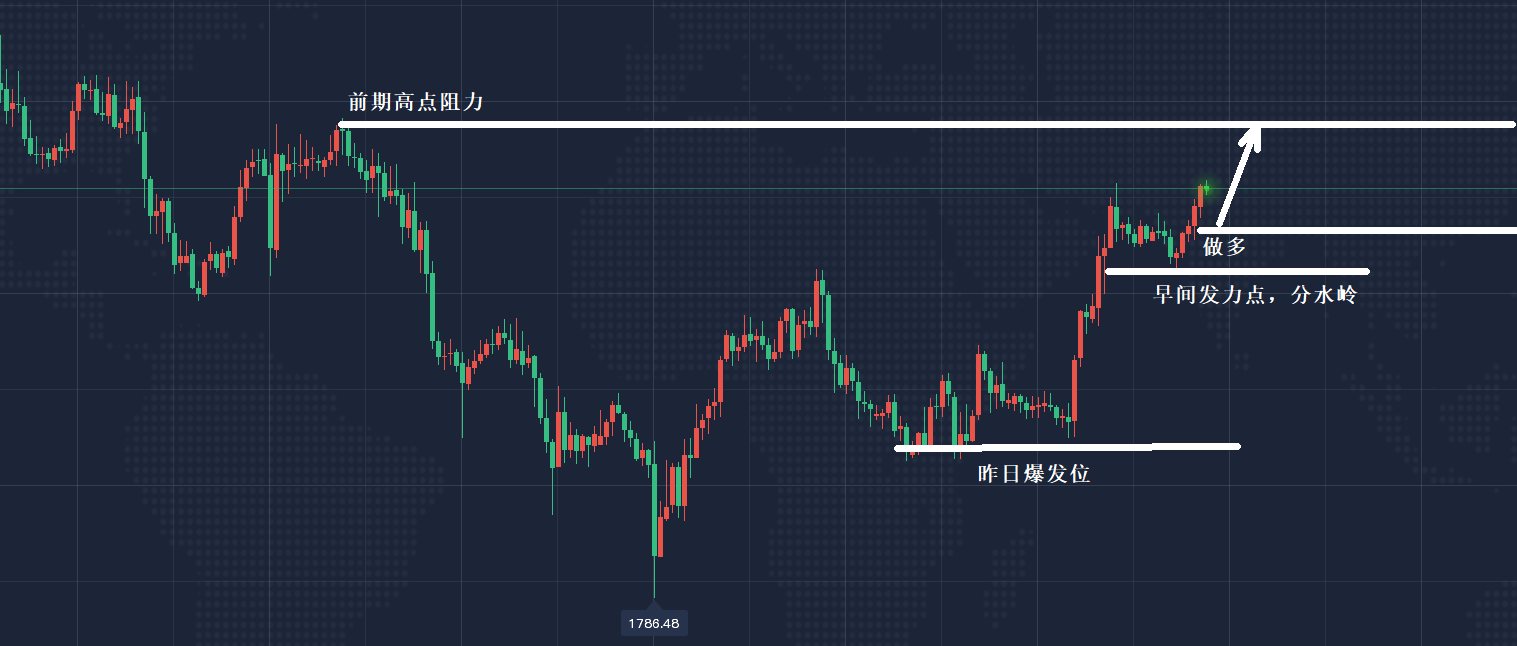Click the glowing green current price marker
The image size is (1517, 646).
[x=1207, y=187]
